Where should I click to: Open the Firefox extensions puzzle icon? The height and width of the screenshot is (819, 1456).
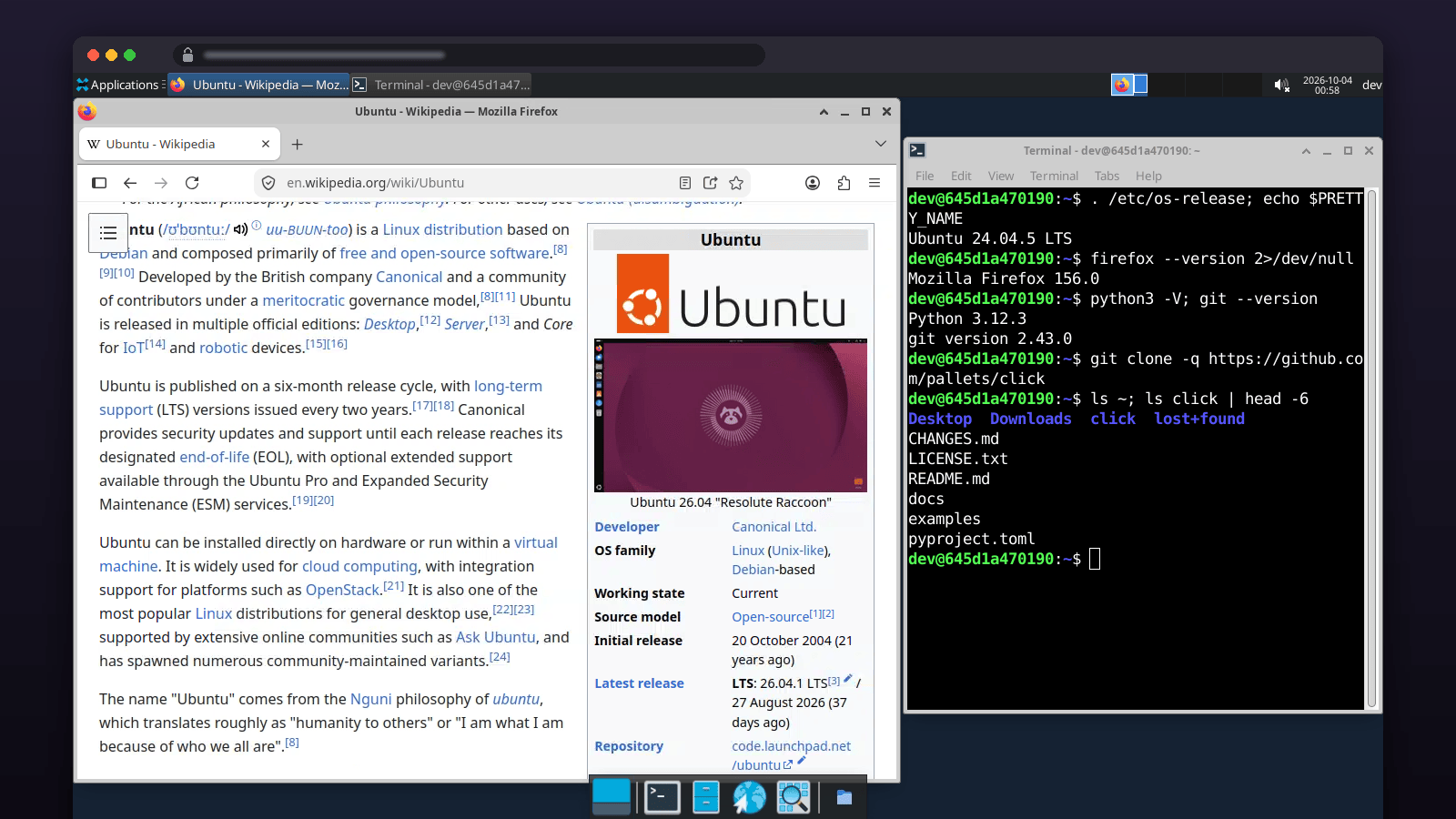tap(844, 183)
